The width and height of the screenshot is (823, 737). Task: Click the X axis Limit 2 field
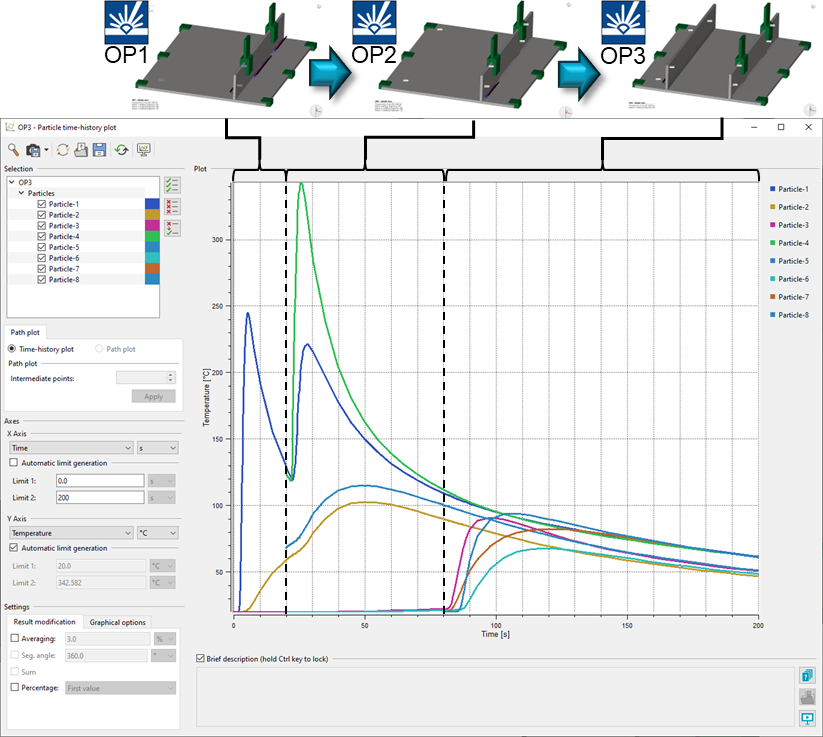(100, 497)
